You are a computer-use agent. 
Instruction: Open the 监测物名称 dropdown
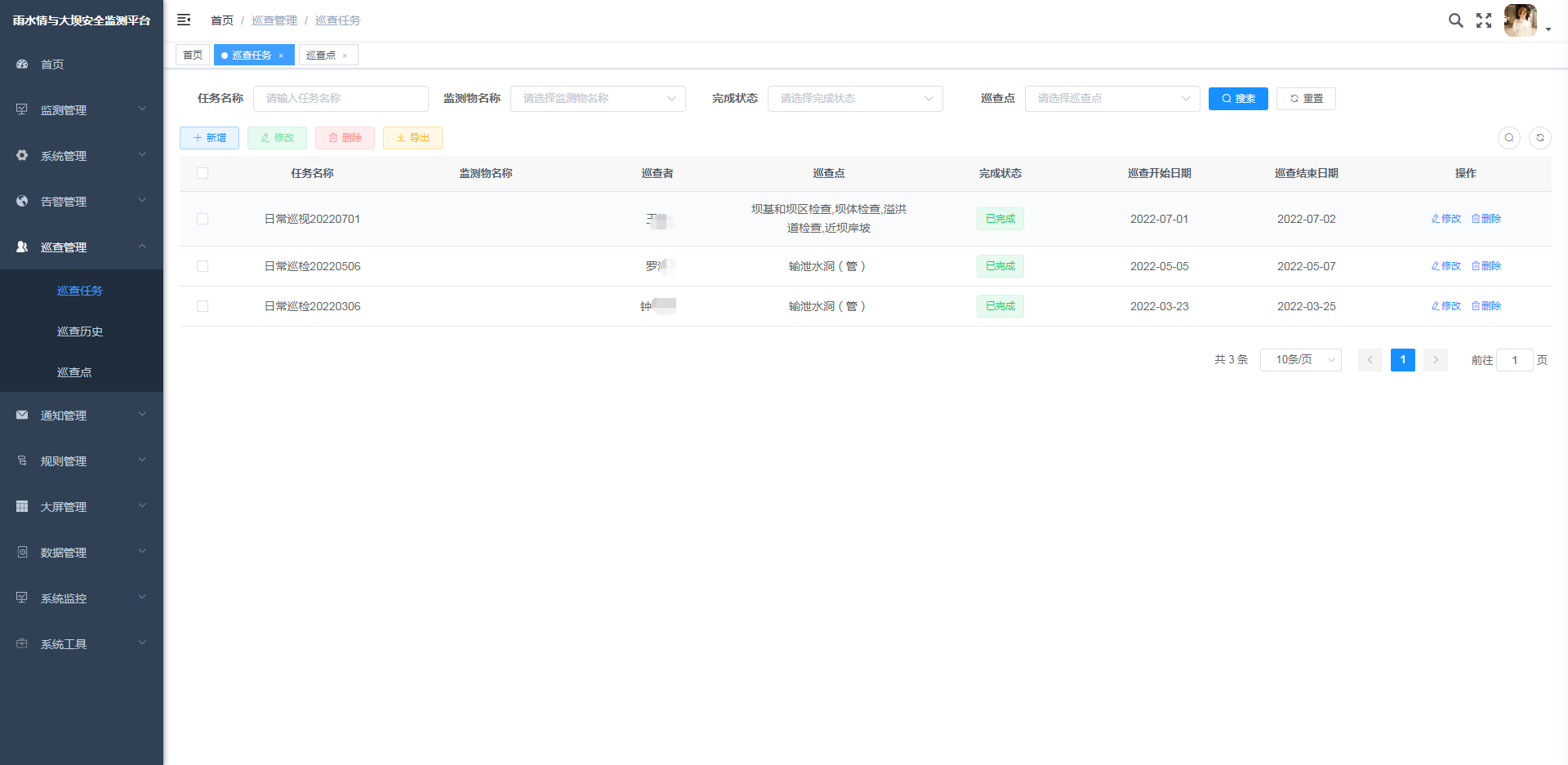tap(597, 99)
